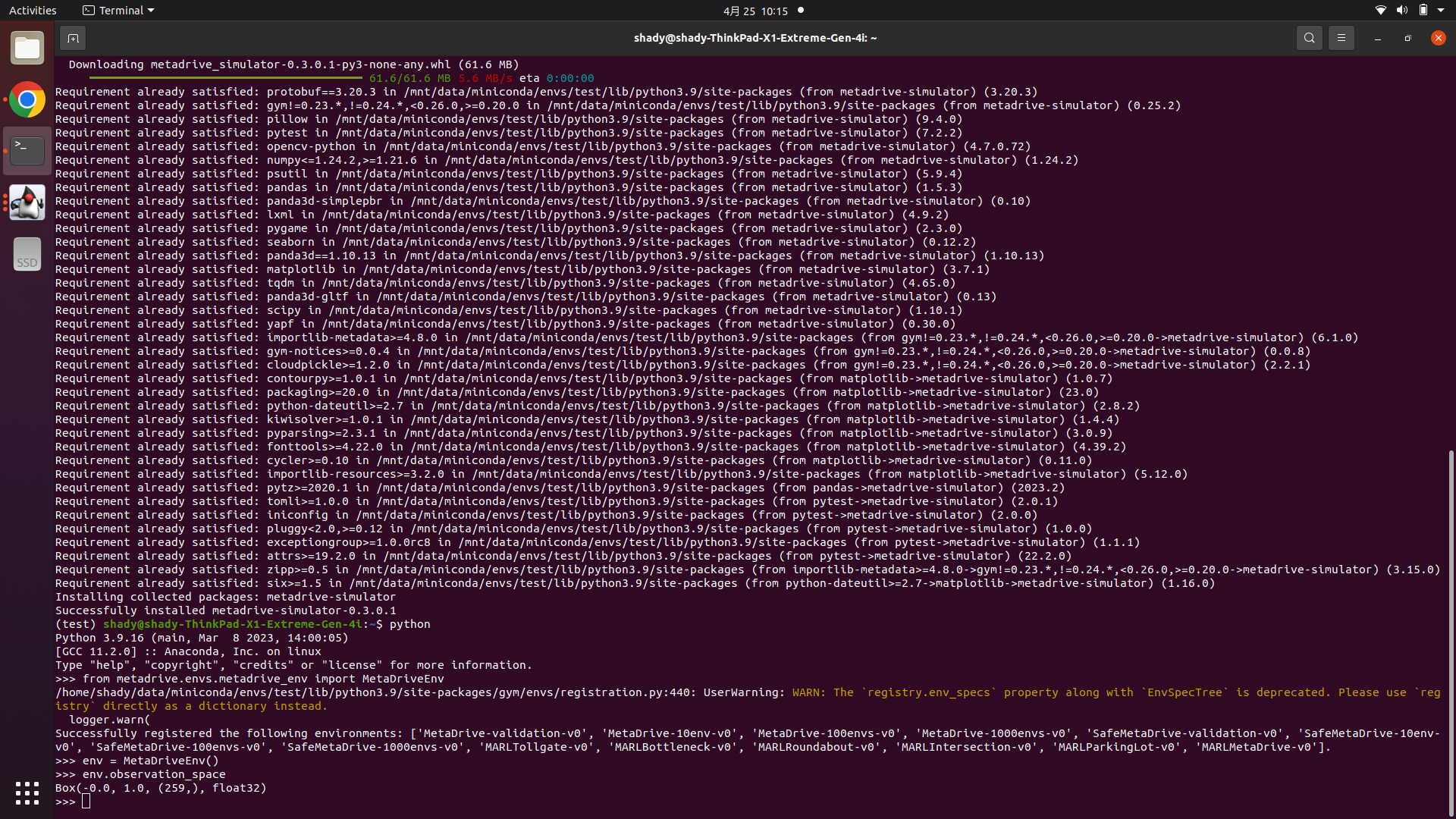Show the application grid
1456x819 pixels.
click(x=27, y=792)
